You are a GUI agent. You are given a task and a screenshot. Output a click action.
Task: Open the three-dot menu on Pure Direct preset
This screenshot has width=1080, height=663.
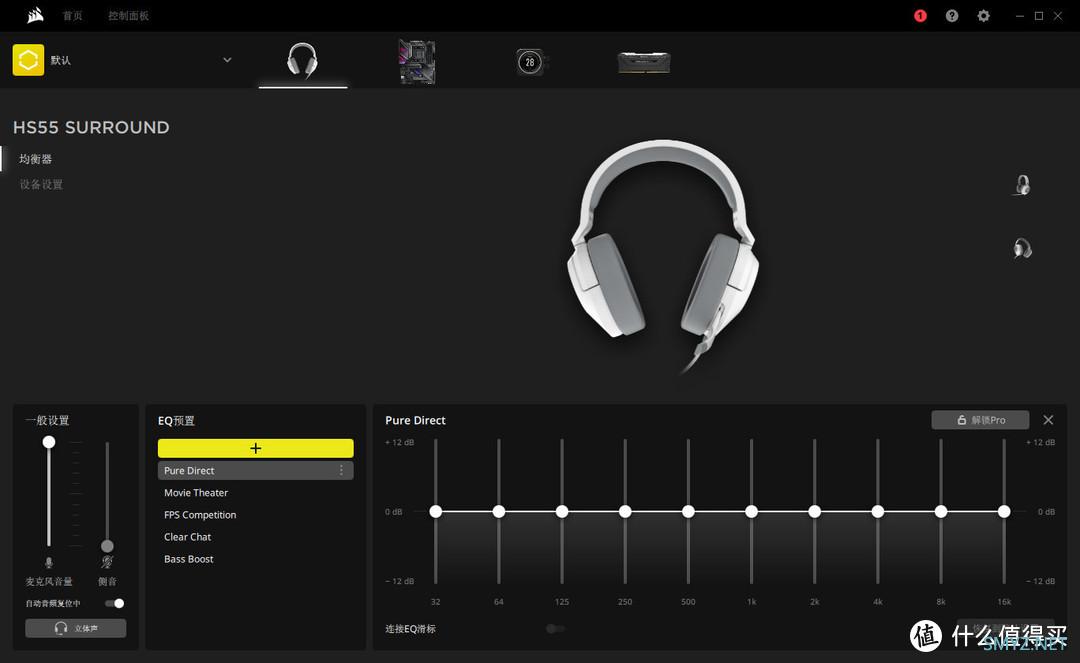341,470
